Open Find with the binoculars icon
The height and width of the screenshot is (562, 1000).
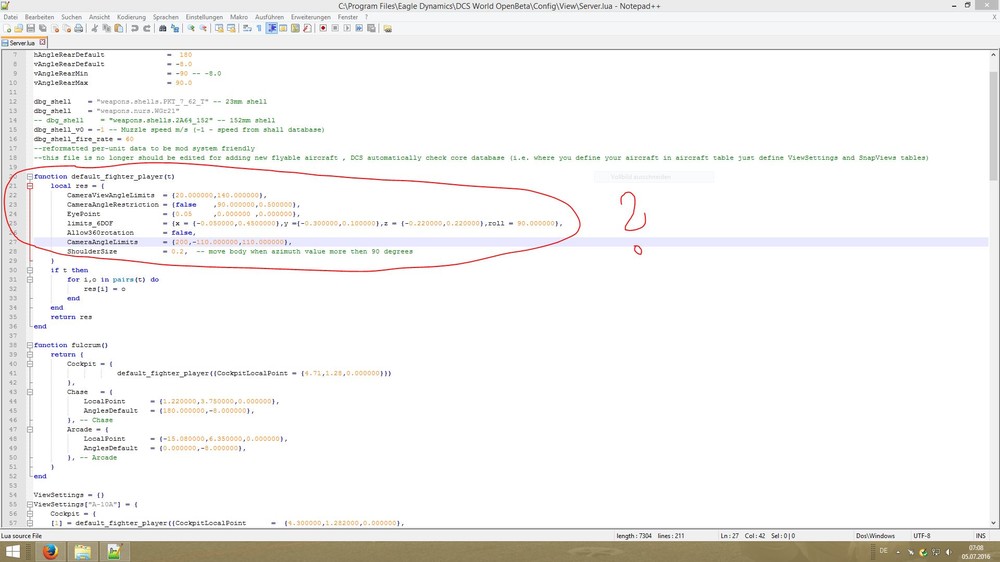pos(163,28)
